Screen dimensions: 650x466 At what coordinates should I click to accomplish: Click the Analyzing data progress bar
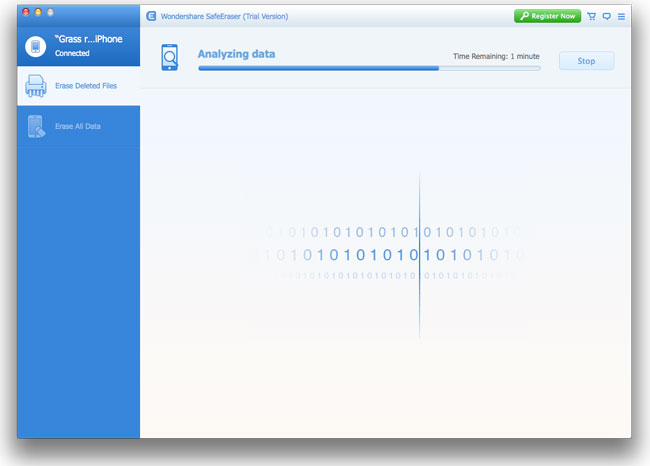pos(369,68)
